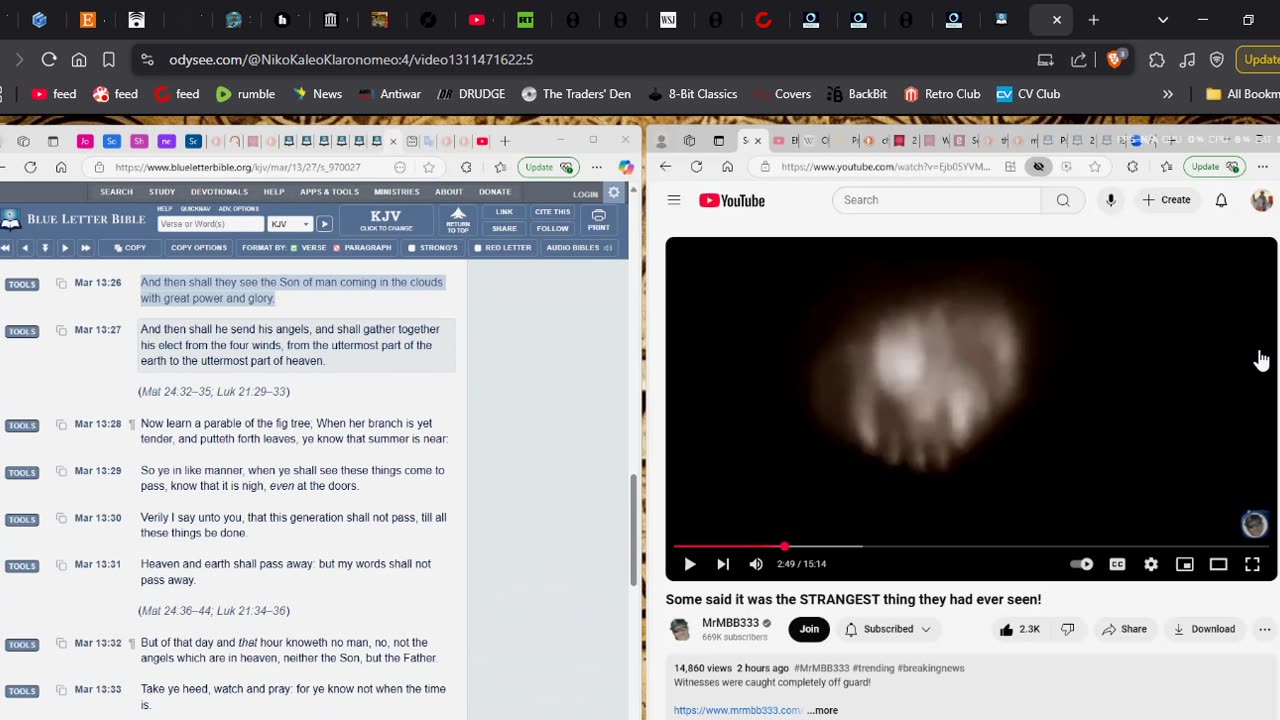1280x720 pixels.
Task: Open the Ministries menu
Action: point(397,192)
